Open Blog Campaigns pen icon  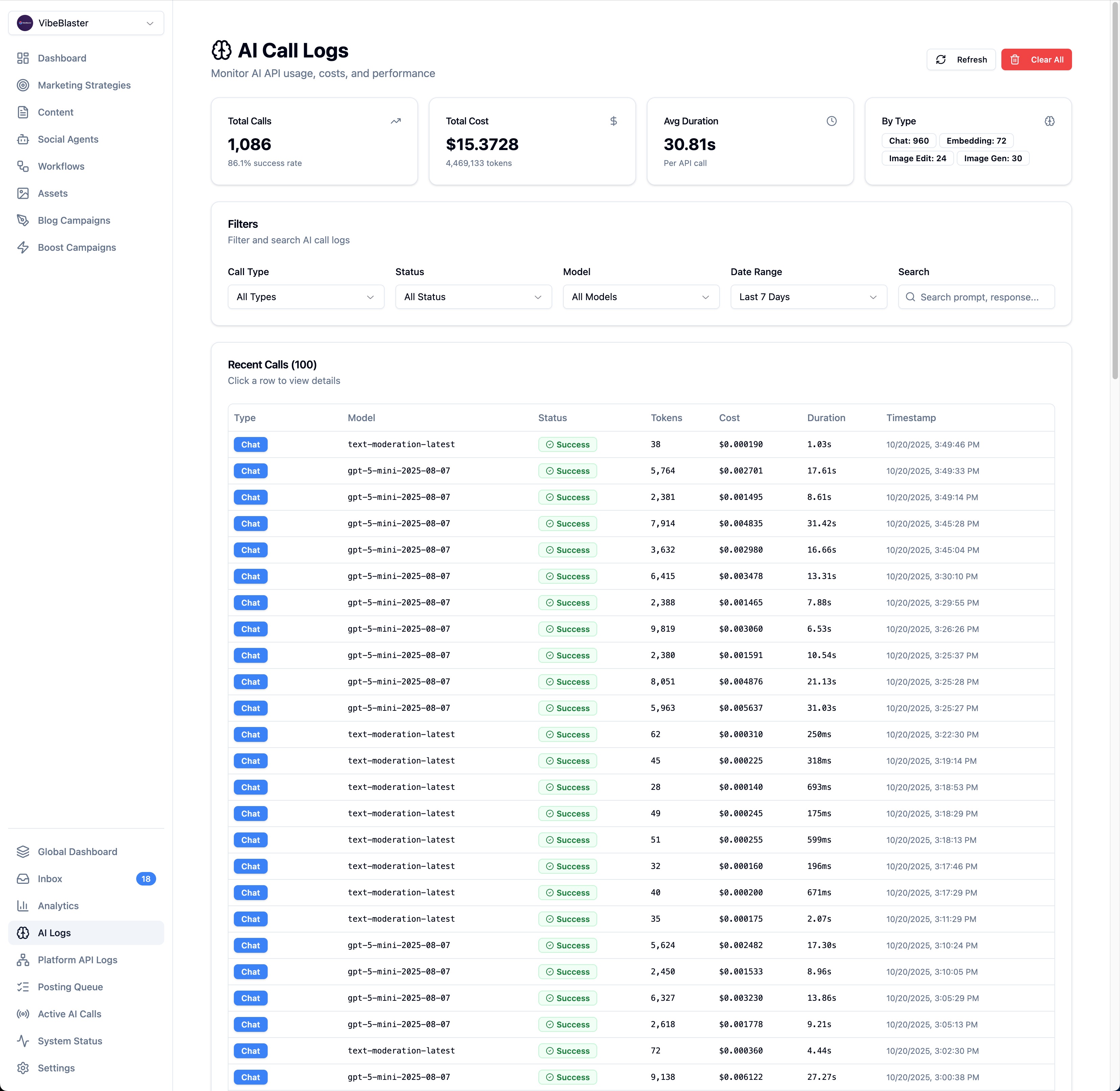point(23,220)
